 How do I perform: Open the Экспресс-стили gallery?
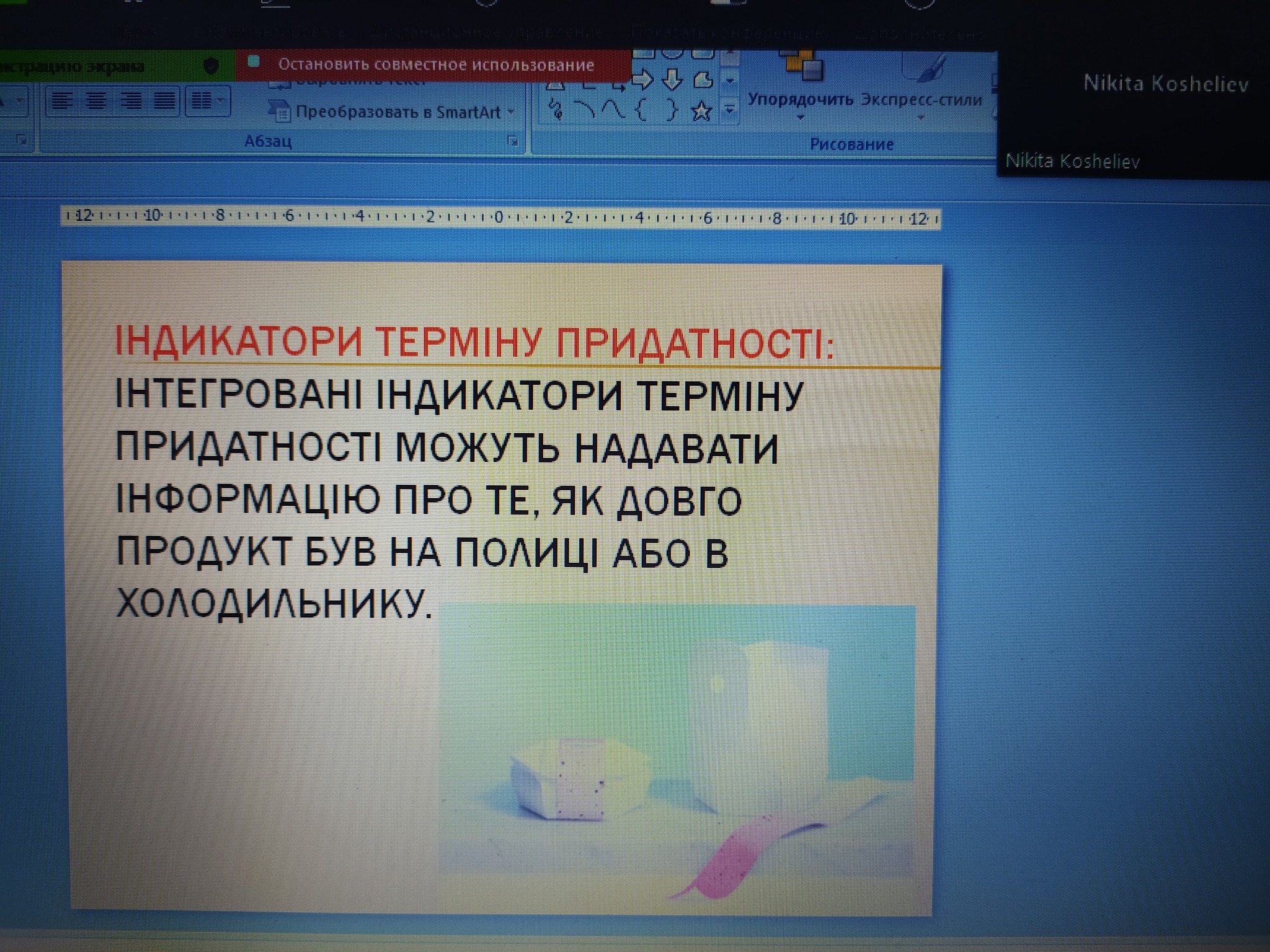point(921,99)
